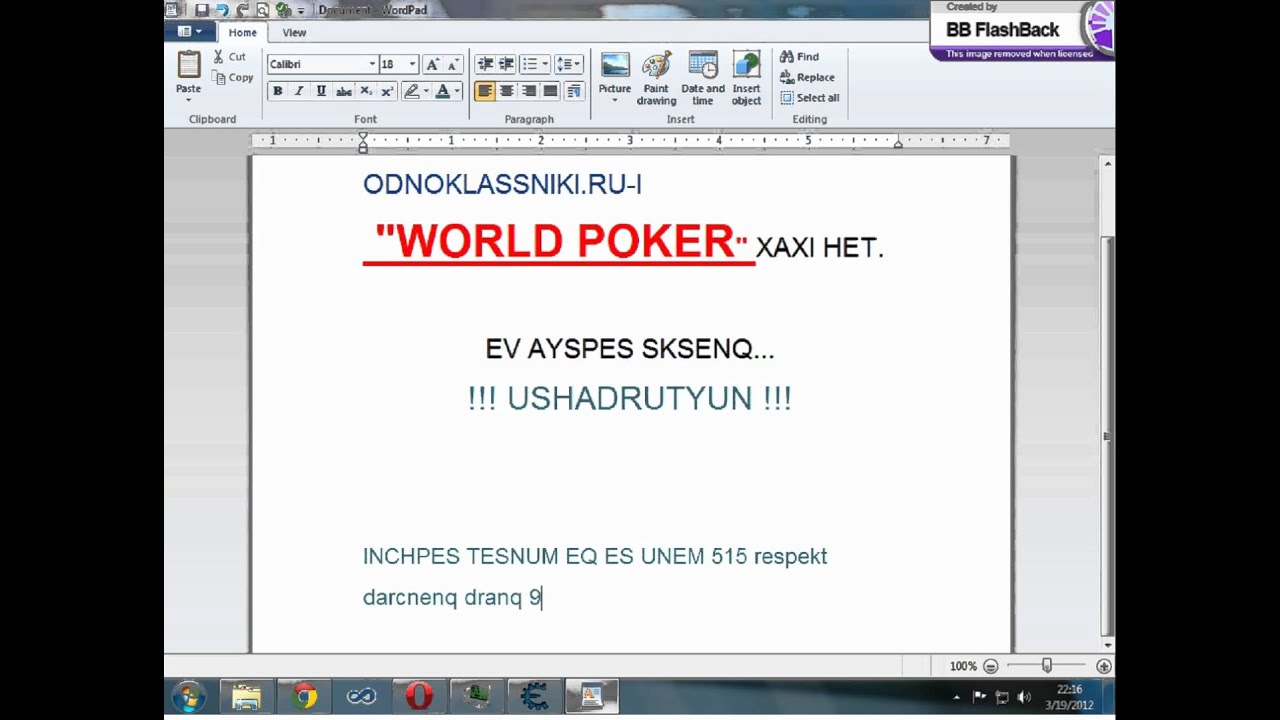Click the WordPad taskbar button
This screenshot has height=720, width=1280.
(x=592, y=696)
